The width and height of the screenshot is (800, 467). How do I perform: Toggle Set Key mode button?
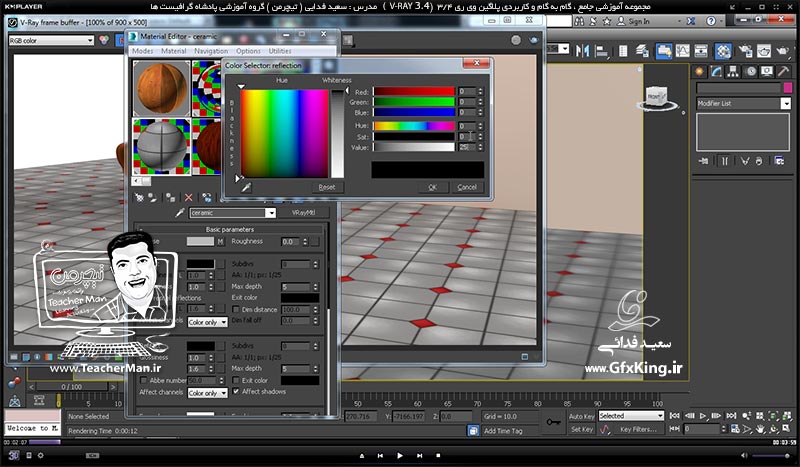point(581,429)
